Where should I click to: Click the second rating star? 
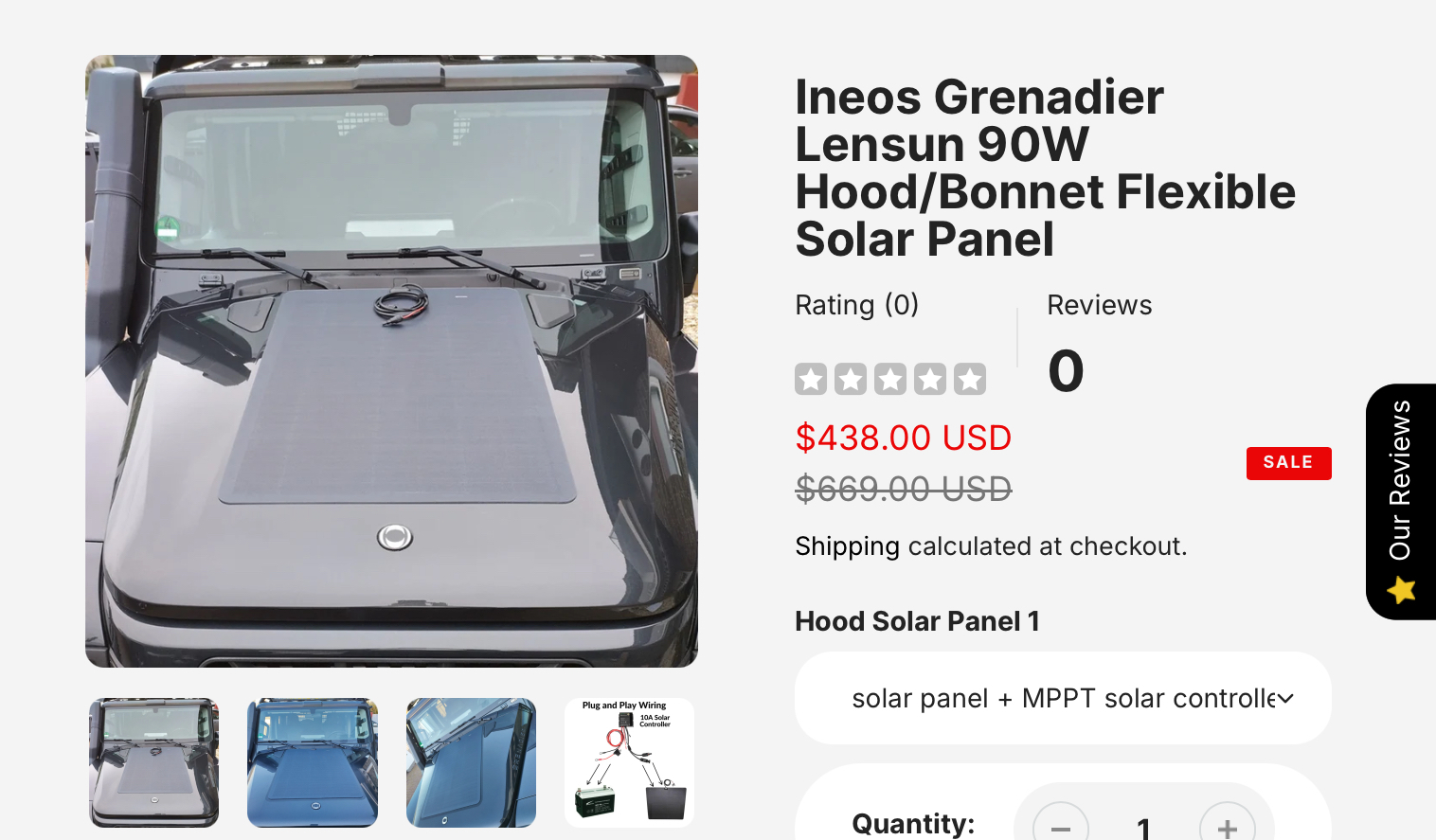[851, 379]
